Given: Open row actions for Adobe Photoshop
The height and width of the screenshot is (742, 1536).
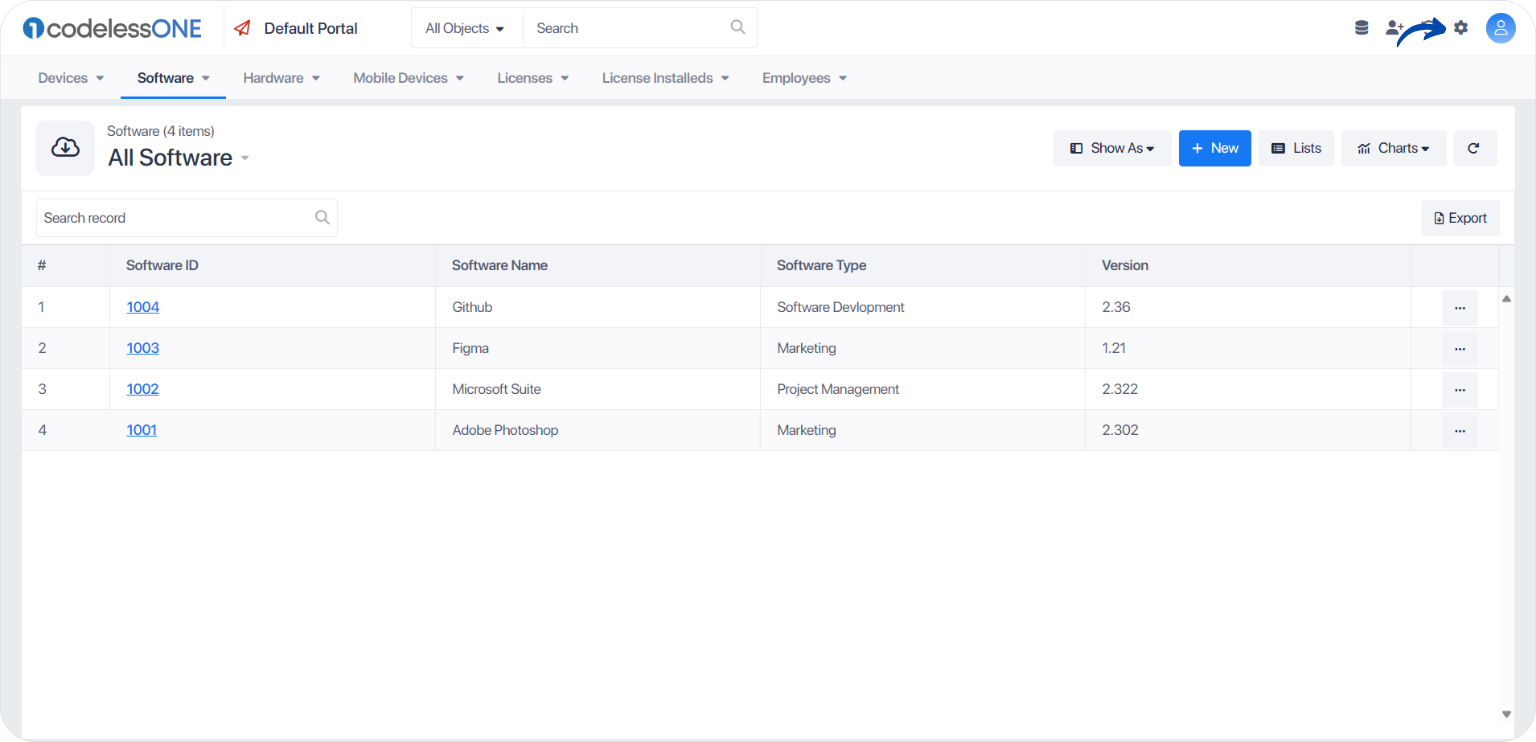Looking at the screenshot, I should 1460,431.
